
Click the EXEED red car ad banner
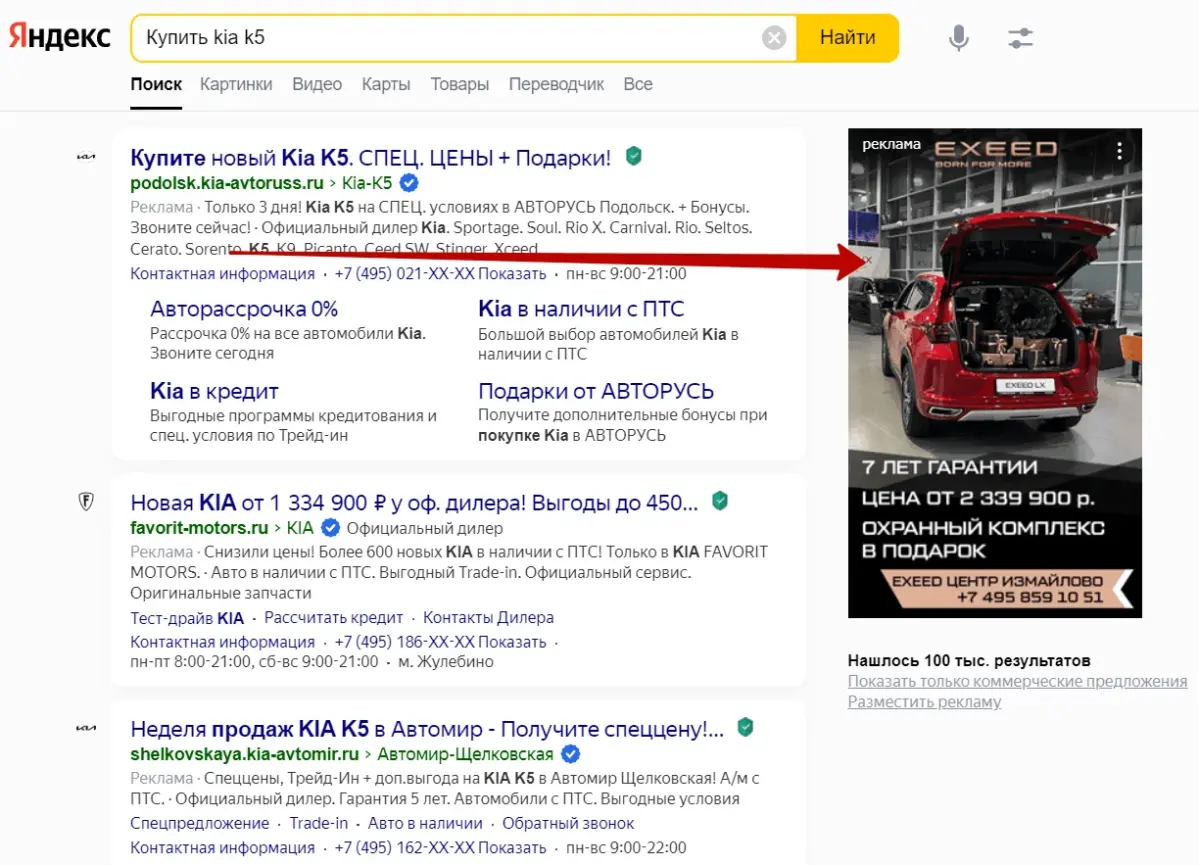pos(994,373)
